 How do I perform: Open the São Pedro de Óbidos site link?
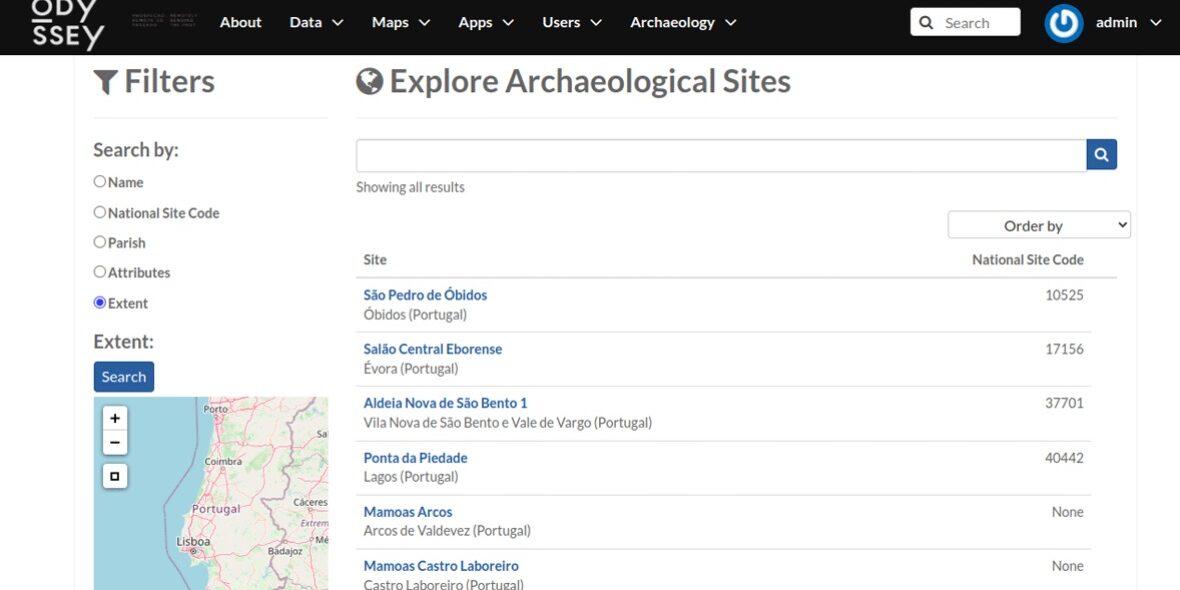pyautogui.click(x=425, y=295)
